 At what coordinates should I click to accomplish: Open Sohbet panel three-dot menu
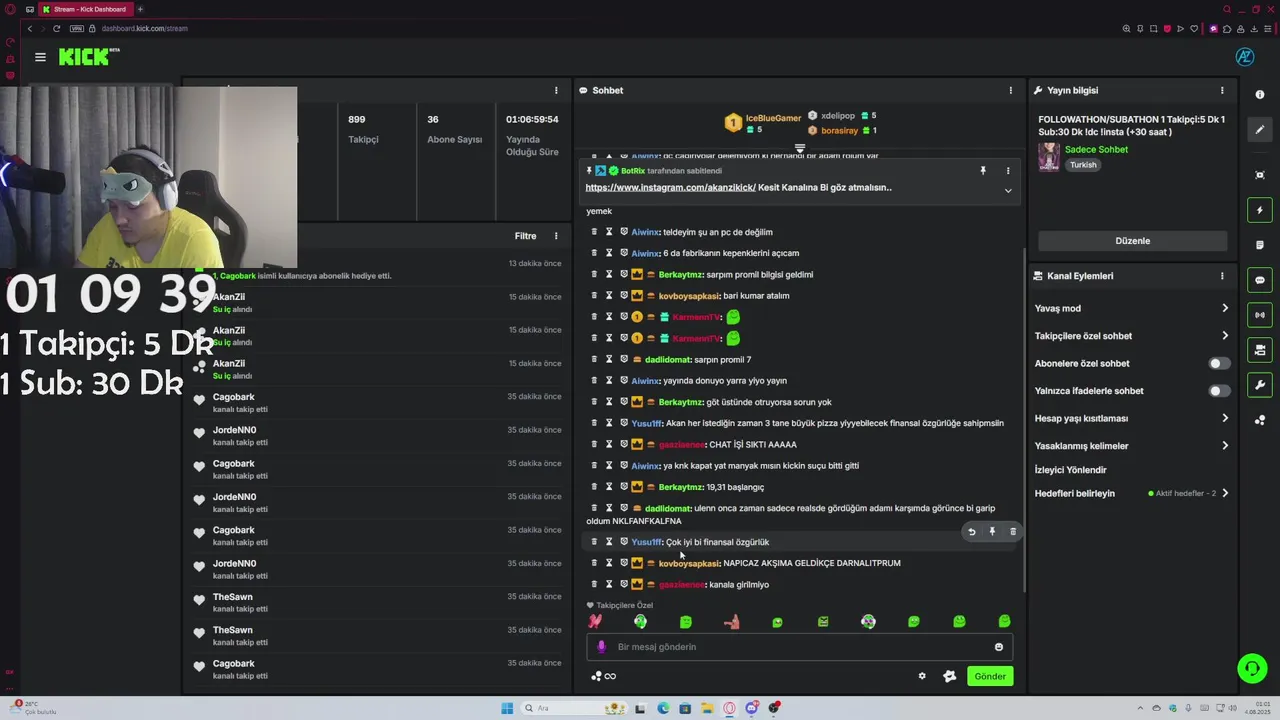pyautogui.click(x=1010, y=90)
